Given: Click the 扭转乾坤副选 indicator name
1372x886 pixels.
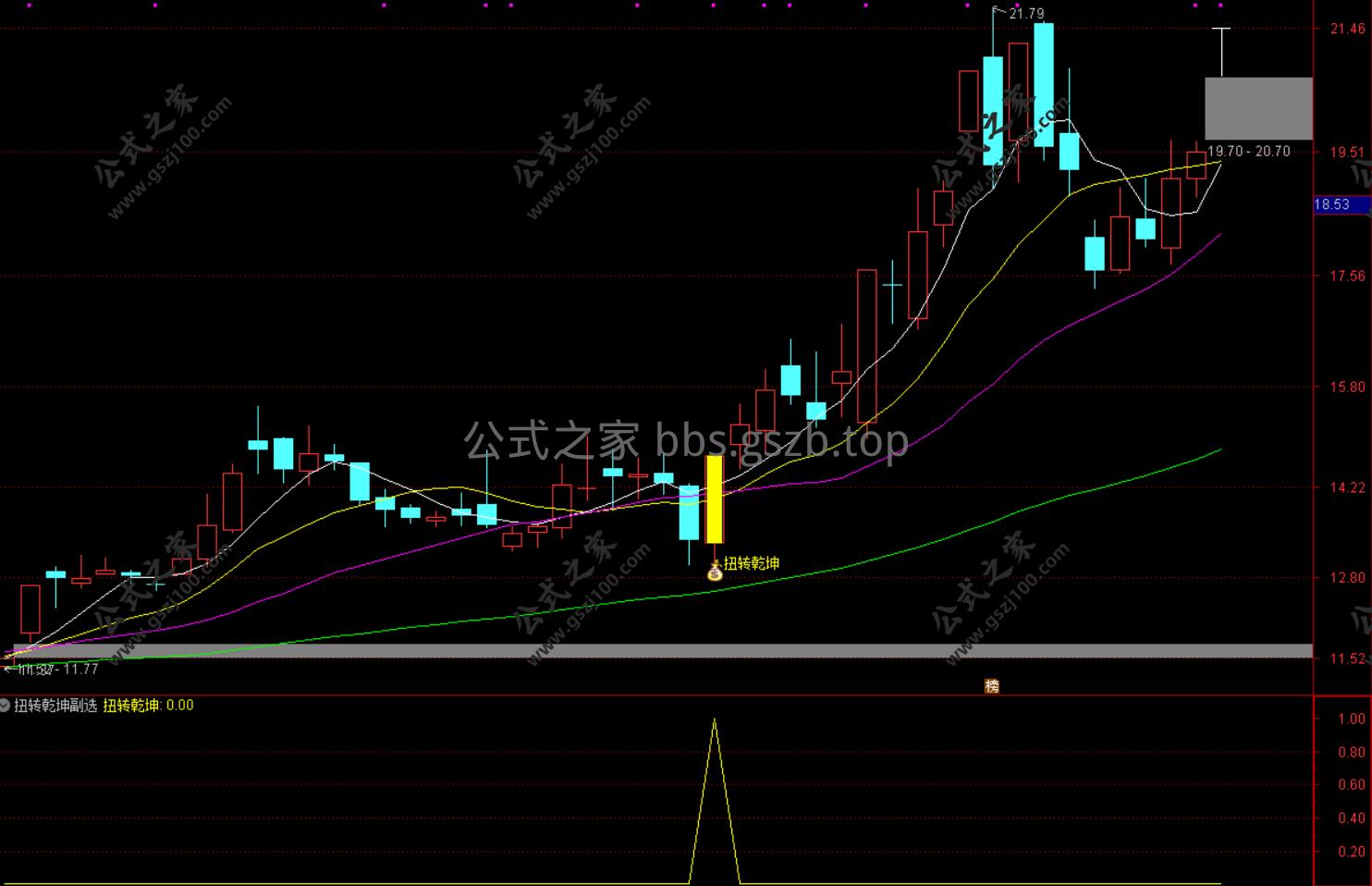Looking at the screenshot, I should [55, 705].
